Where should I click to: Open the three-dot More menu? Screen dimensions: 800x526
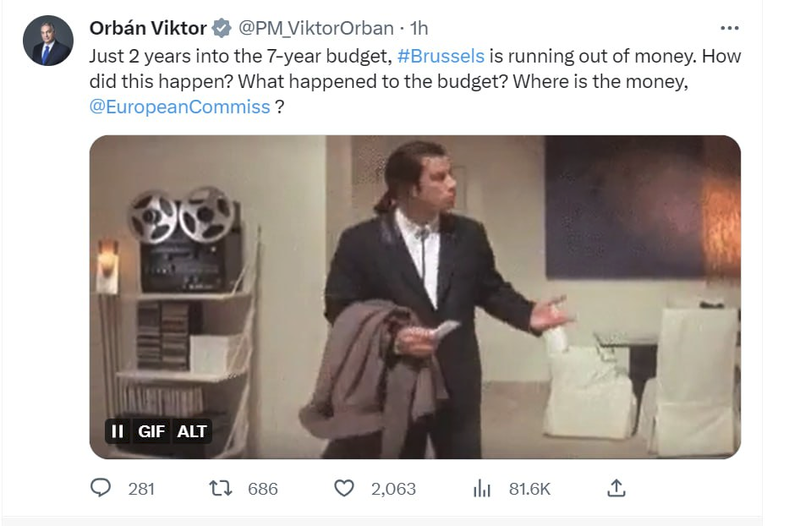click(x=731, y=28)
